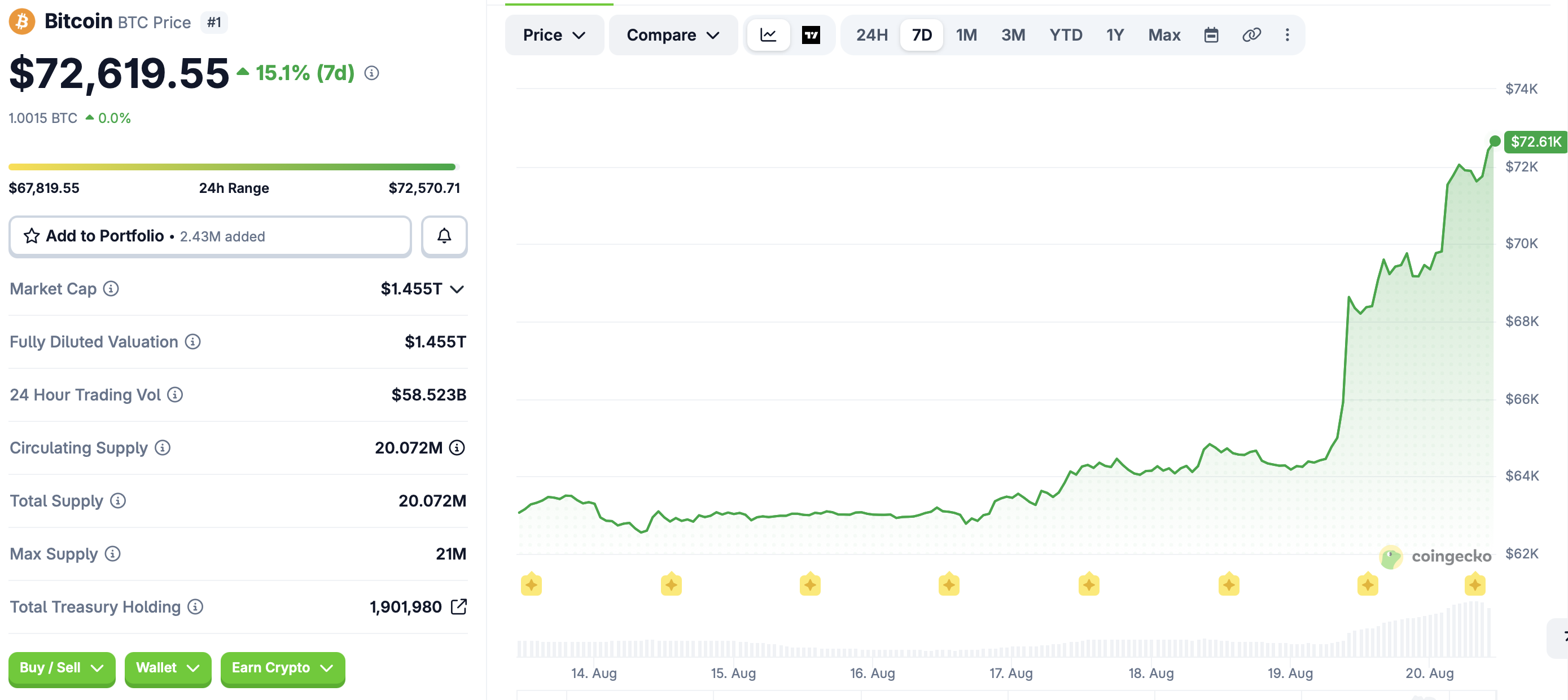Click Total Treasury Holding info icon
1568x700 pixels.
[195, 606]
